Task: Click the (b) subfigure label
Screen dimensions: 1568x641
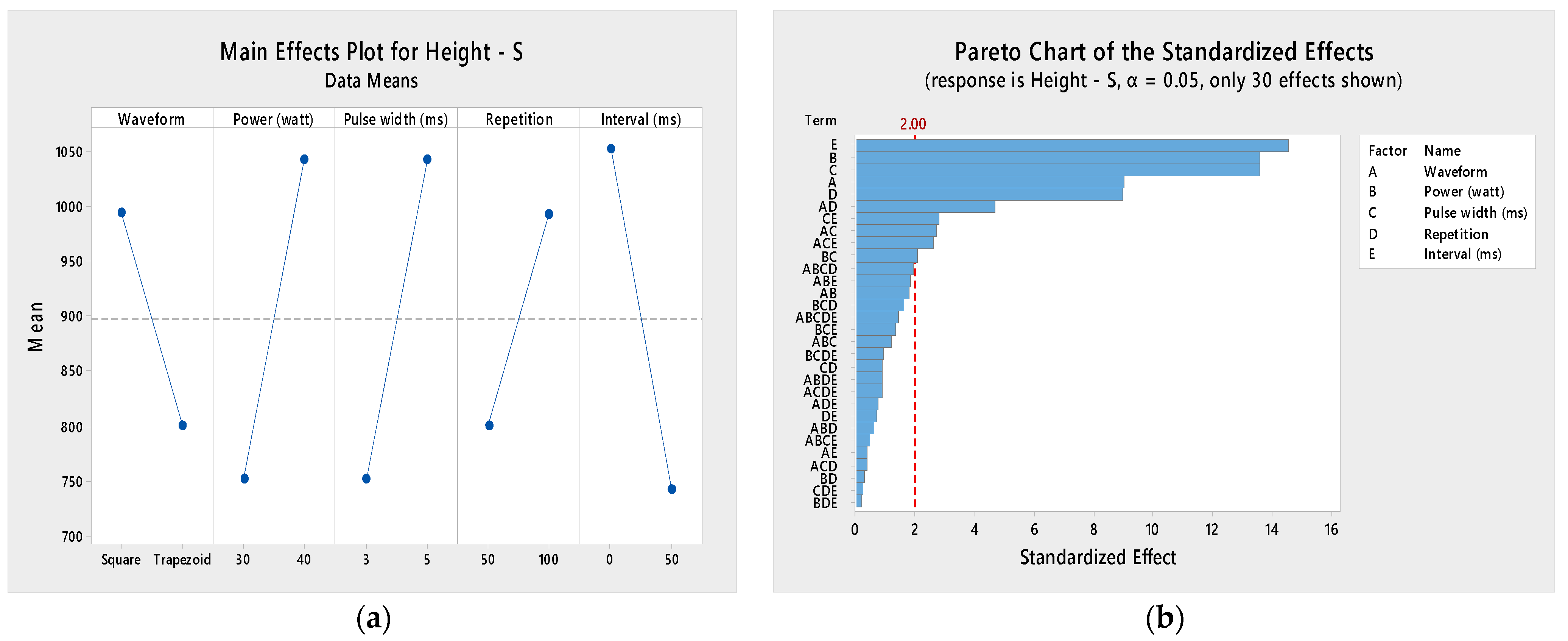Action: (x=1164, y=619)
